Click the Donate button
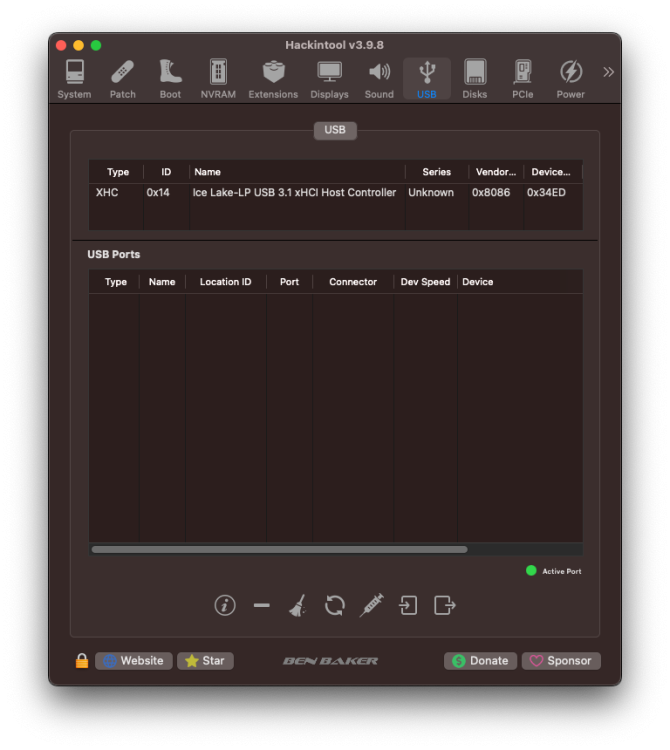670x750 pixels. pos(480,661)
